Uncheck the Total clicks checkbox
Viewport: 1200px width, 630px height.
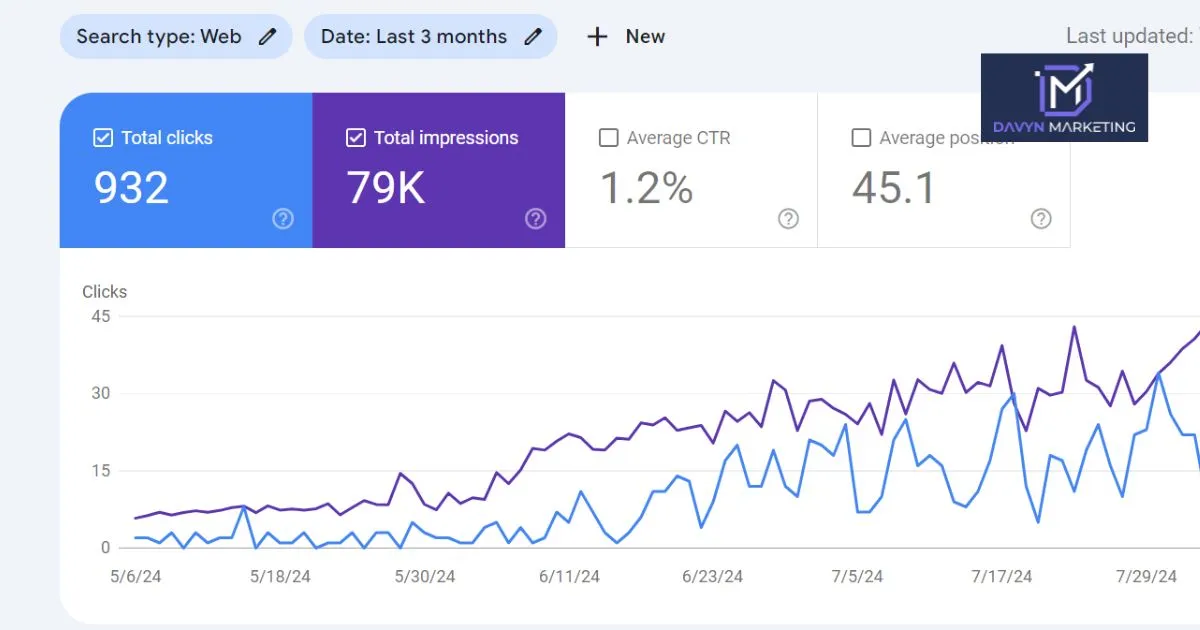click(102, 137)
